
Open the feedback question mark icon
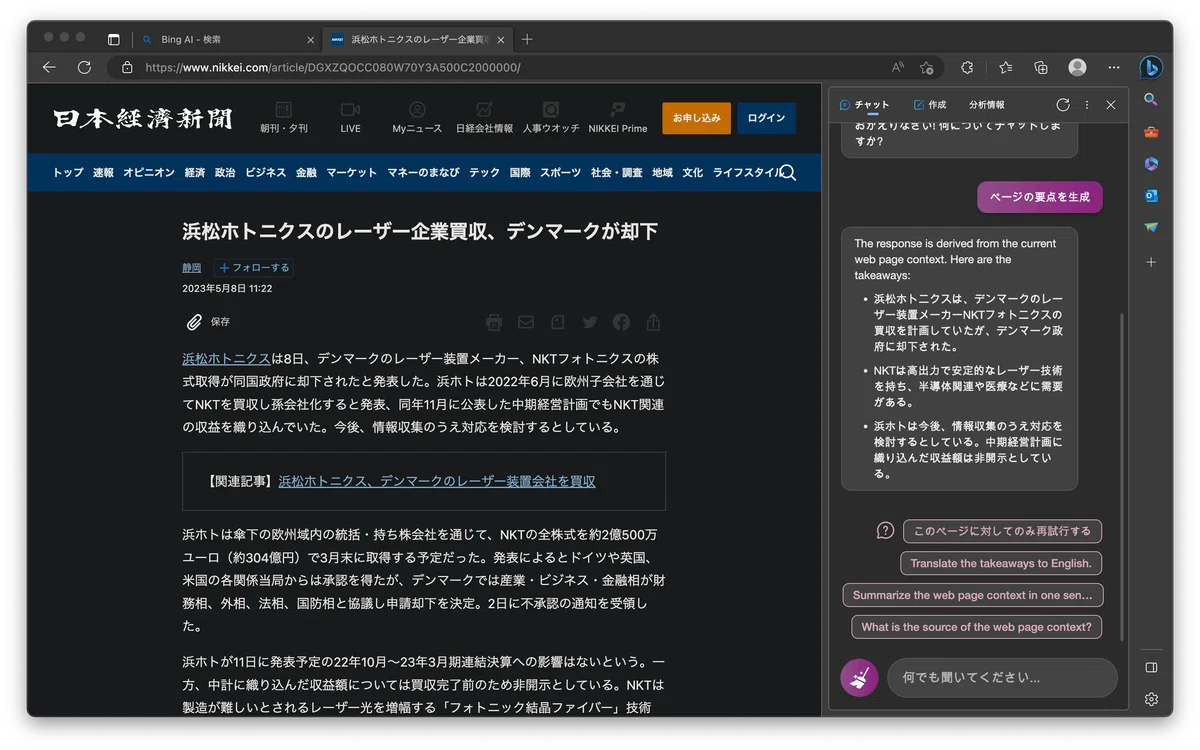click(885, 530)
